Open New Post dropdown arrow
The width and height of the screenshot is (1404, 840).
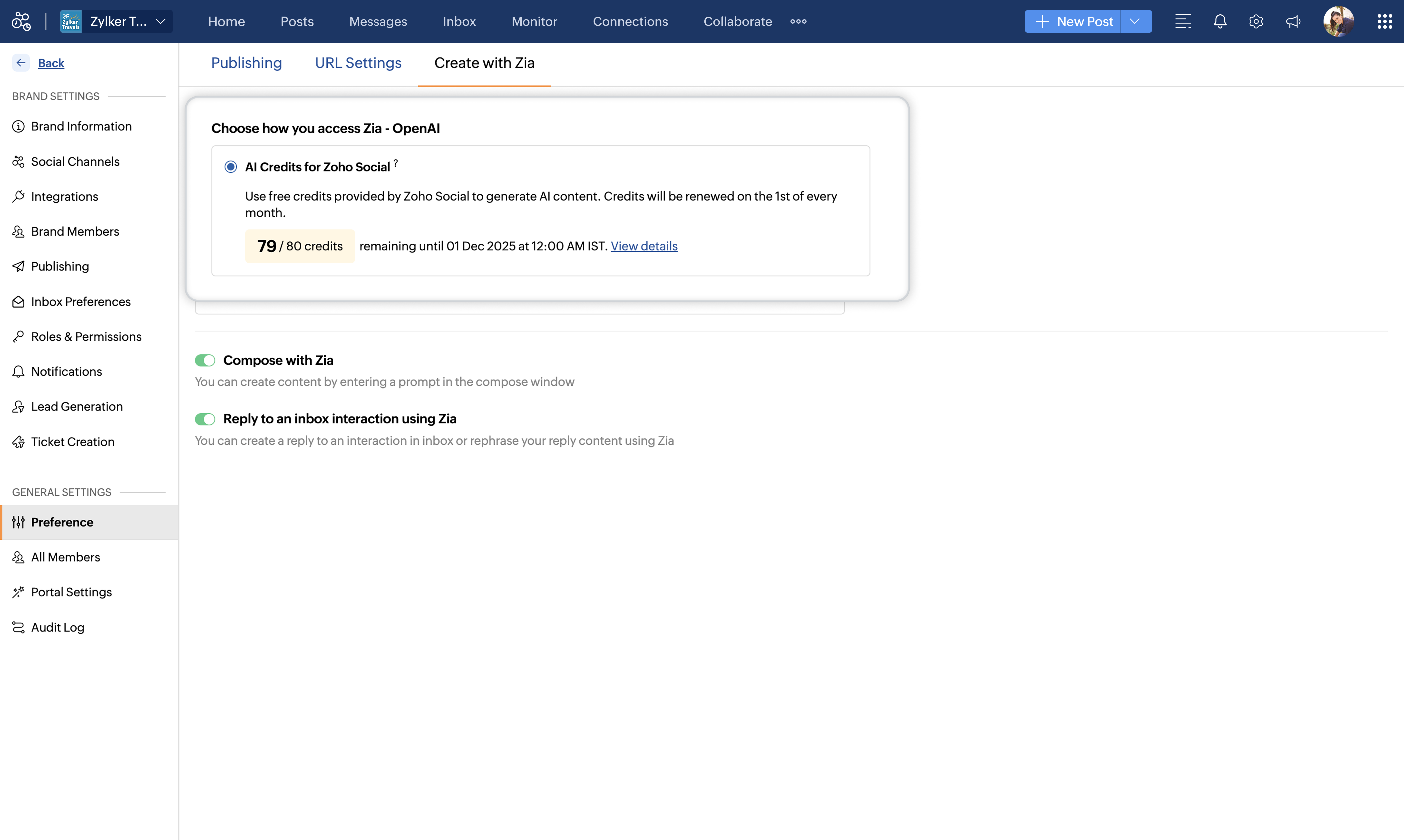[1135, 21]
